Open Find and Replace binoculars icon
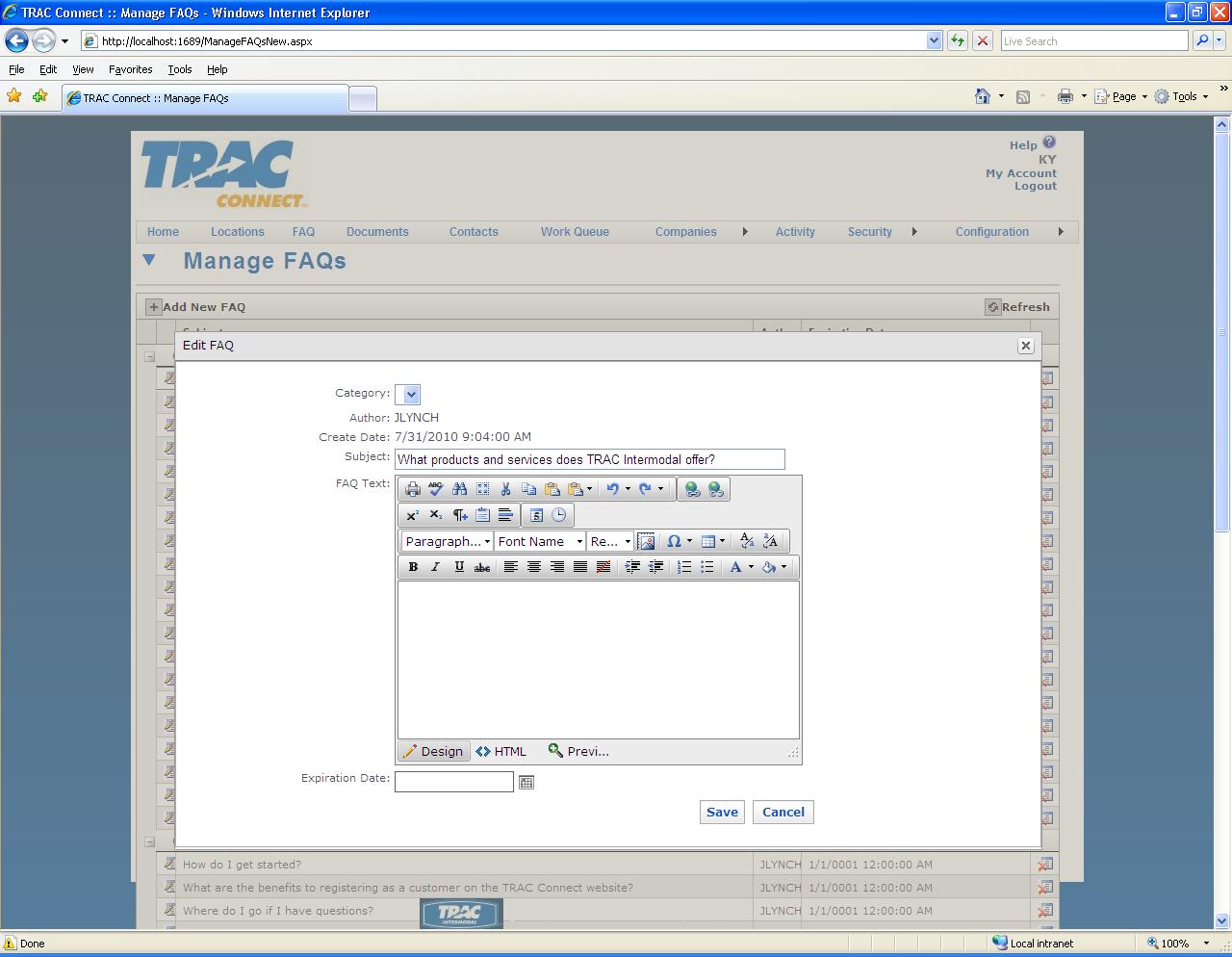Viewport: 1232px width, 957px height. [x=459, y=489]
